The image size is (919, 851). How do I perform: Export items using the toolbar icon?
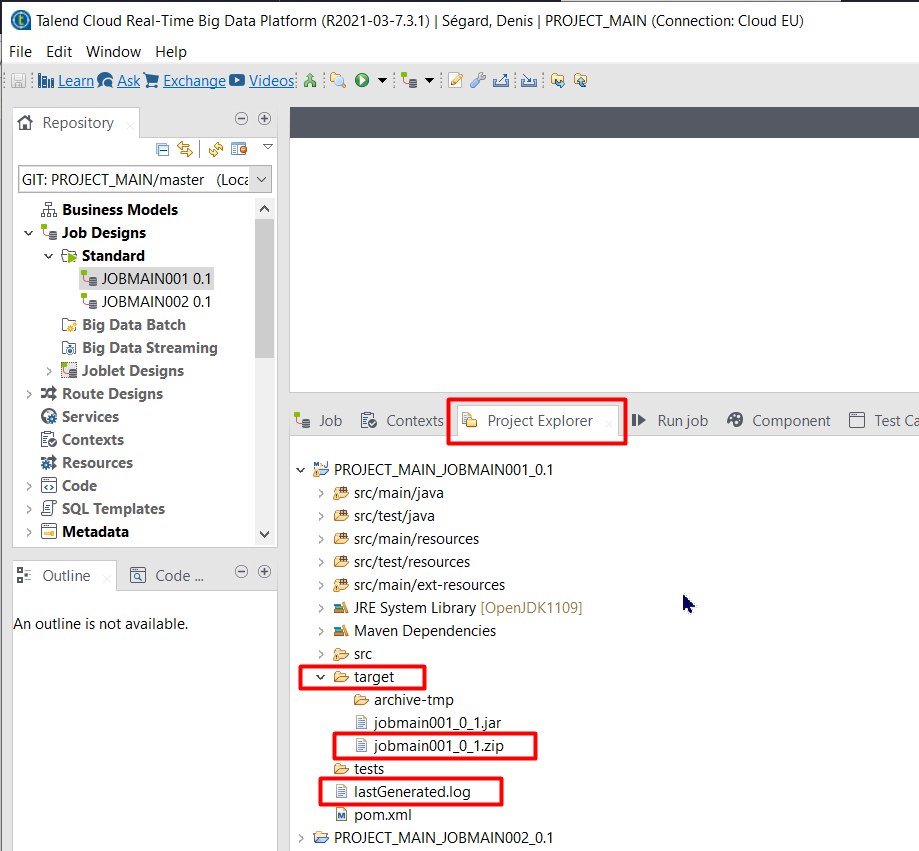click(x=500, y=80)
